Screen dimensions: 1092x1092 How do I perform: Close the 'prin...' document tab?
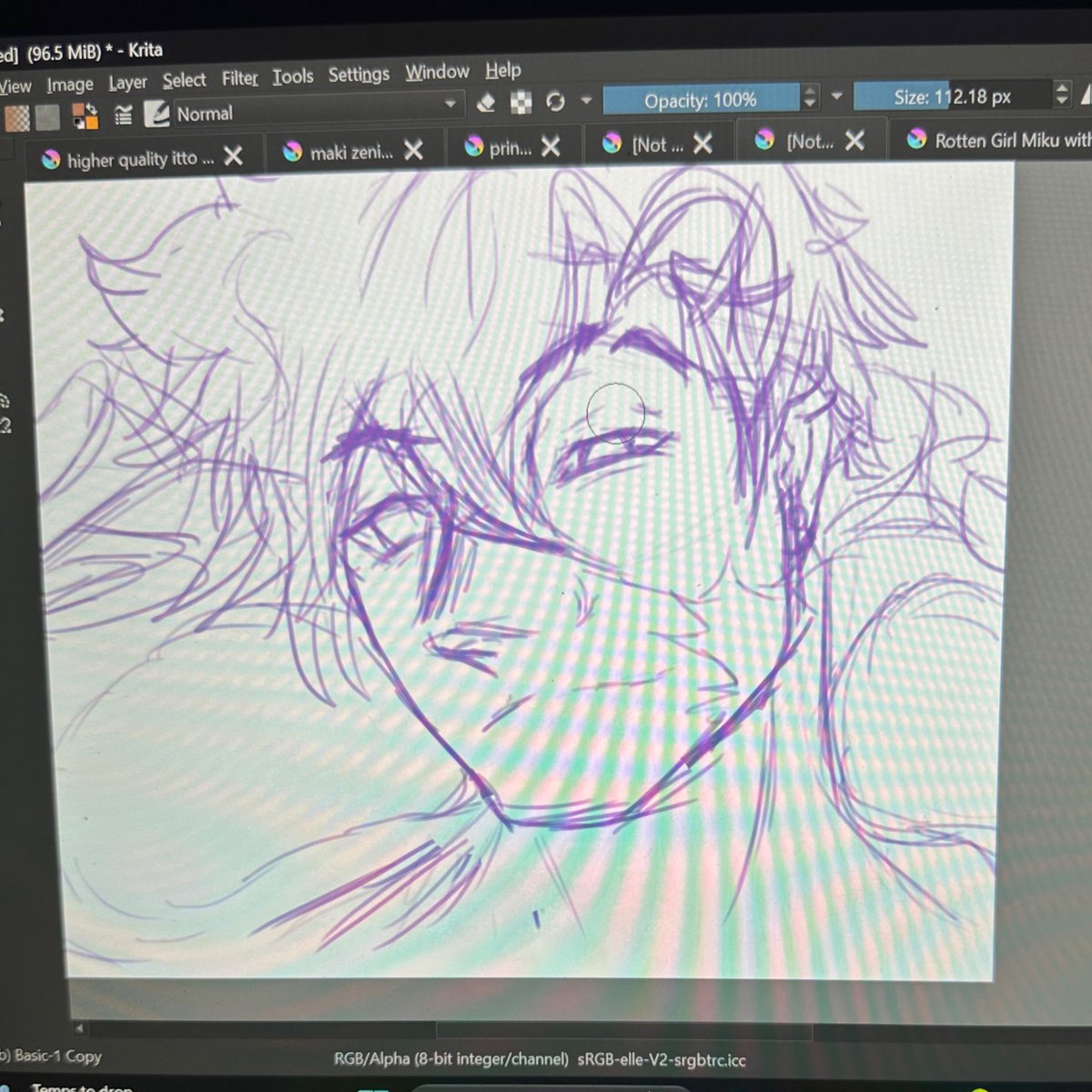(551, 147)
